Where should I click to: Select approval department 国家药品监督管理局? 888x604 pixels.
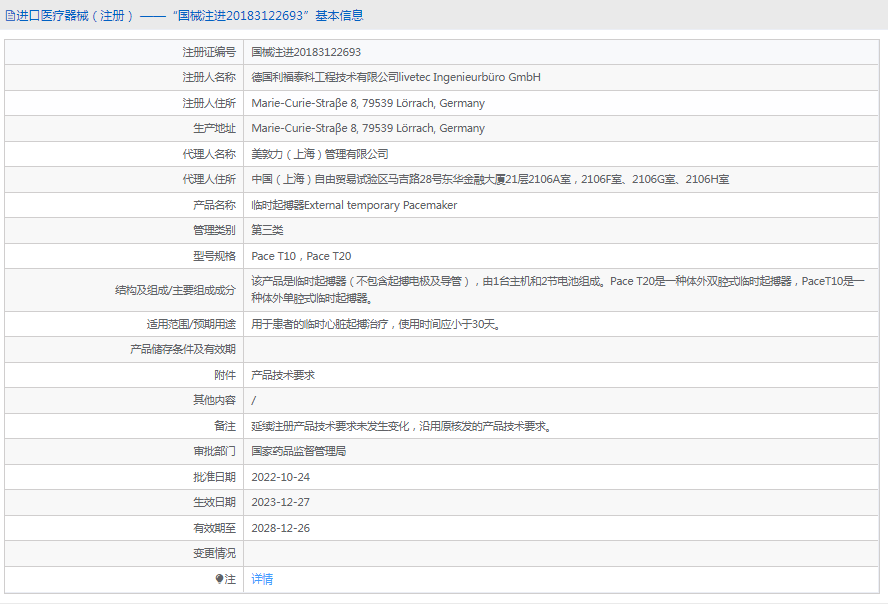tap(298, 451)
